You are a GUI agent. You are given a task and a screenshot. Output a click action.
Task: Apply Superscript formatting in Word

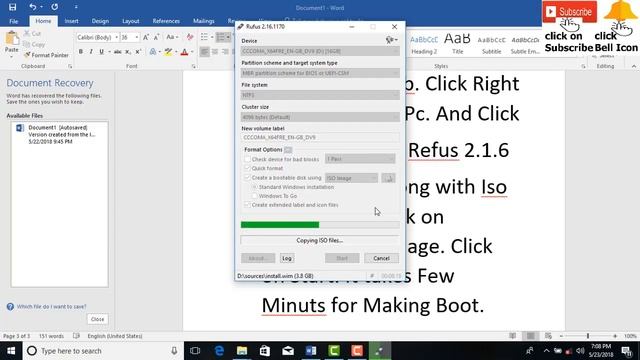pyautogui.click(x=138, y=52)
